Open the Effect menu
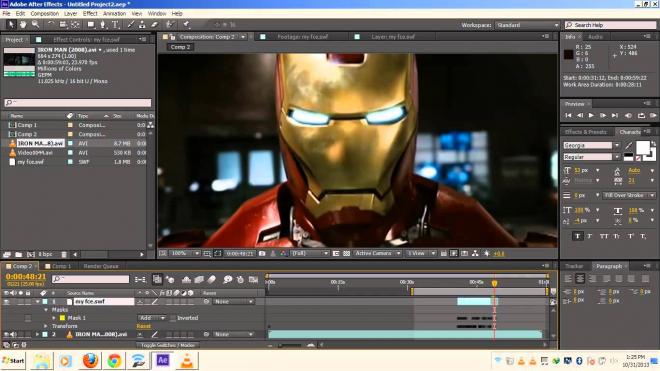The image size is (660, 371). coord(90,13)
